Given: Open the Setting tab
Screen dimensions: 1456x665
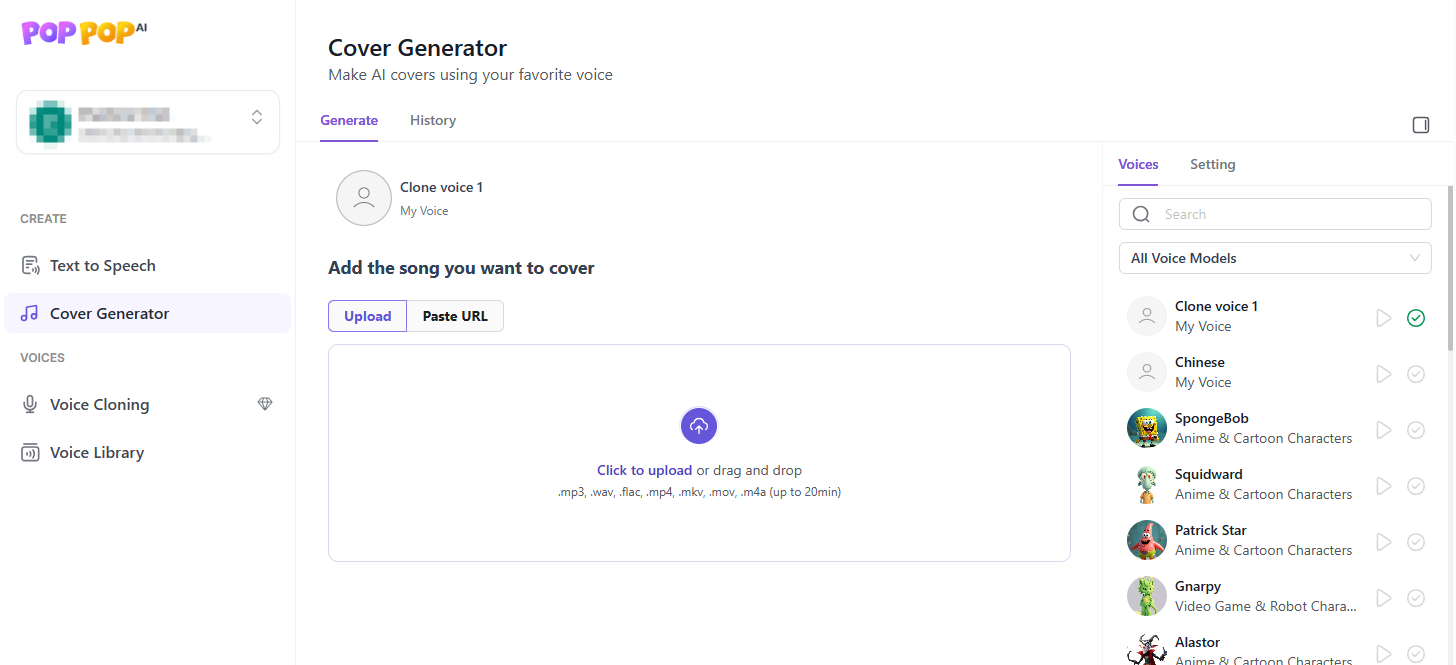Looking at the screenshot, I should point(1212,164).
